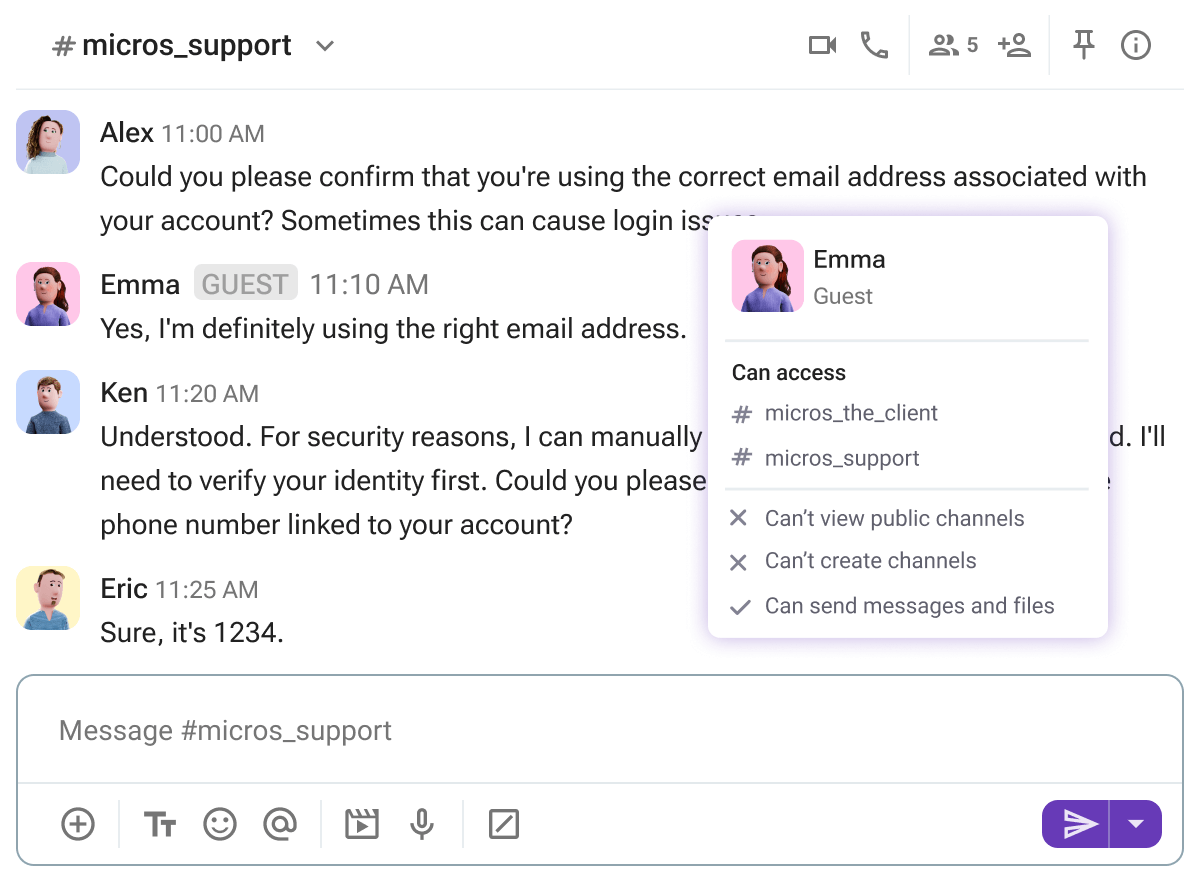Open the attachment plus menu
Viewport: 1200px width, 882px height.
[78, 824]
